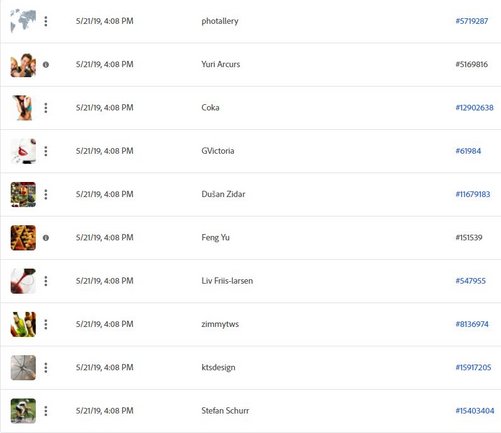Select the world map thumbnail
This screenshot has width=501, height=433.
click(23, 21)
